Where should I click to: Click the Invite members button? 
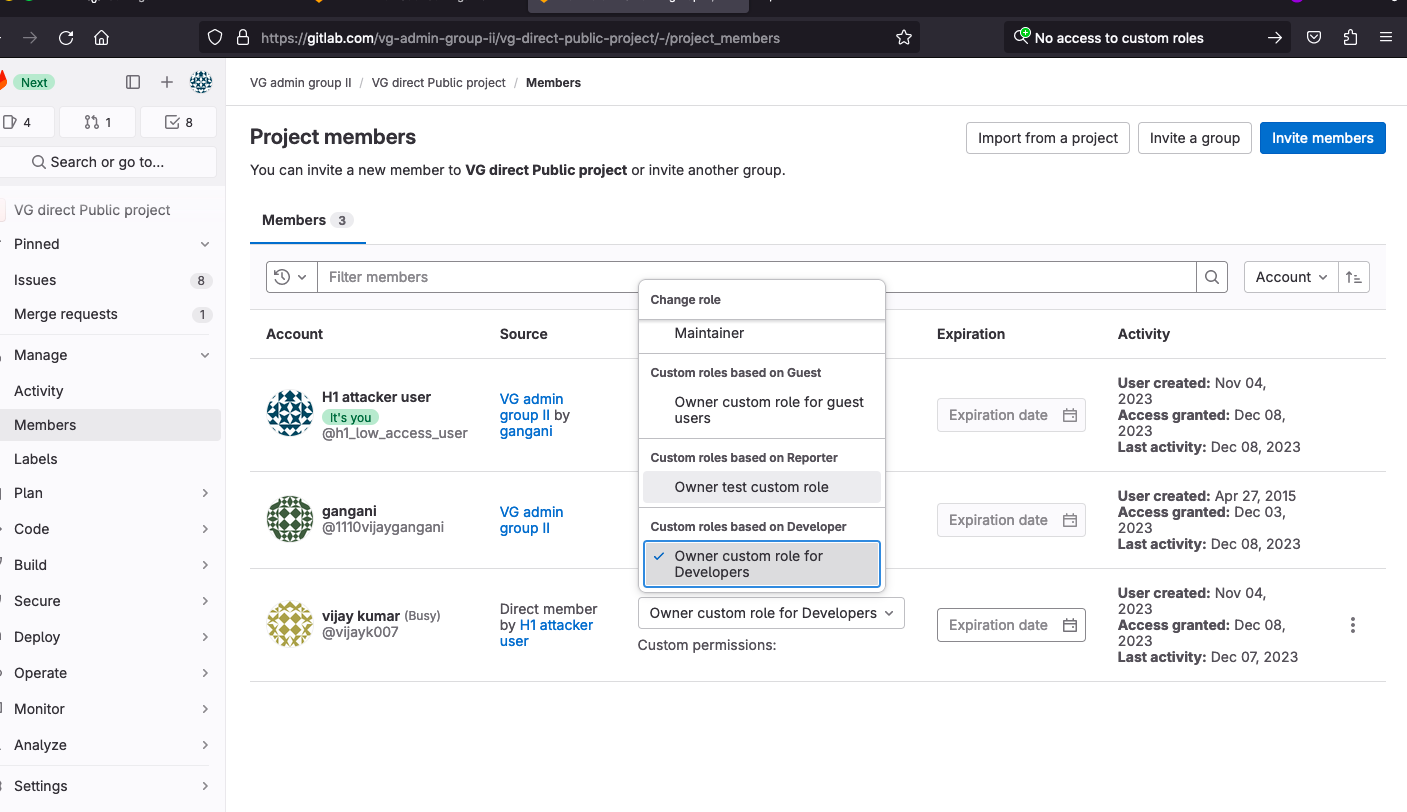point(1322,138)
